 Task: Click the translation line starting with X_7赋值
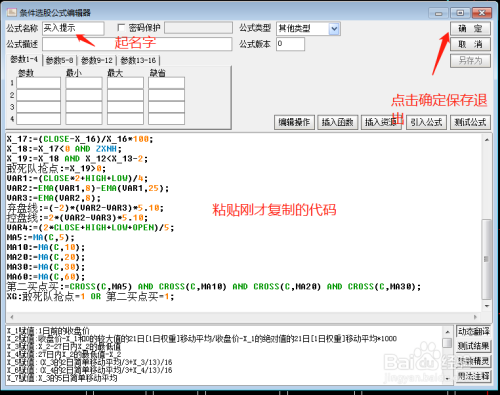(62, 378)
